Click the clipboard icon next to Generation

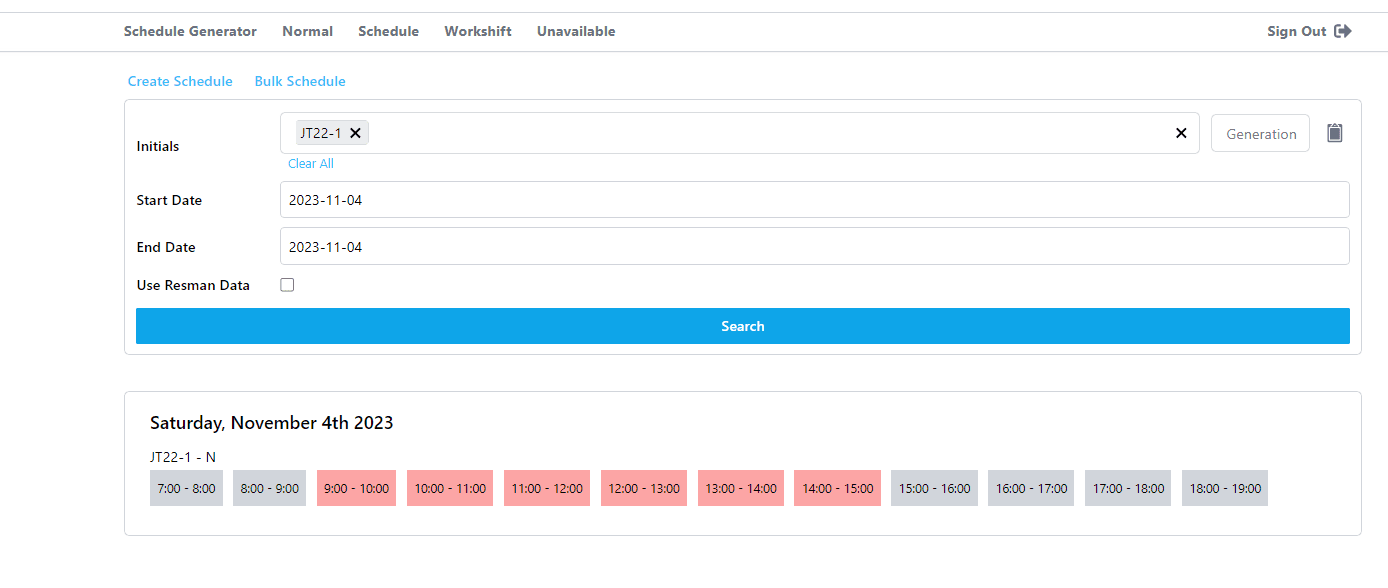[x=1335, y=133]
